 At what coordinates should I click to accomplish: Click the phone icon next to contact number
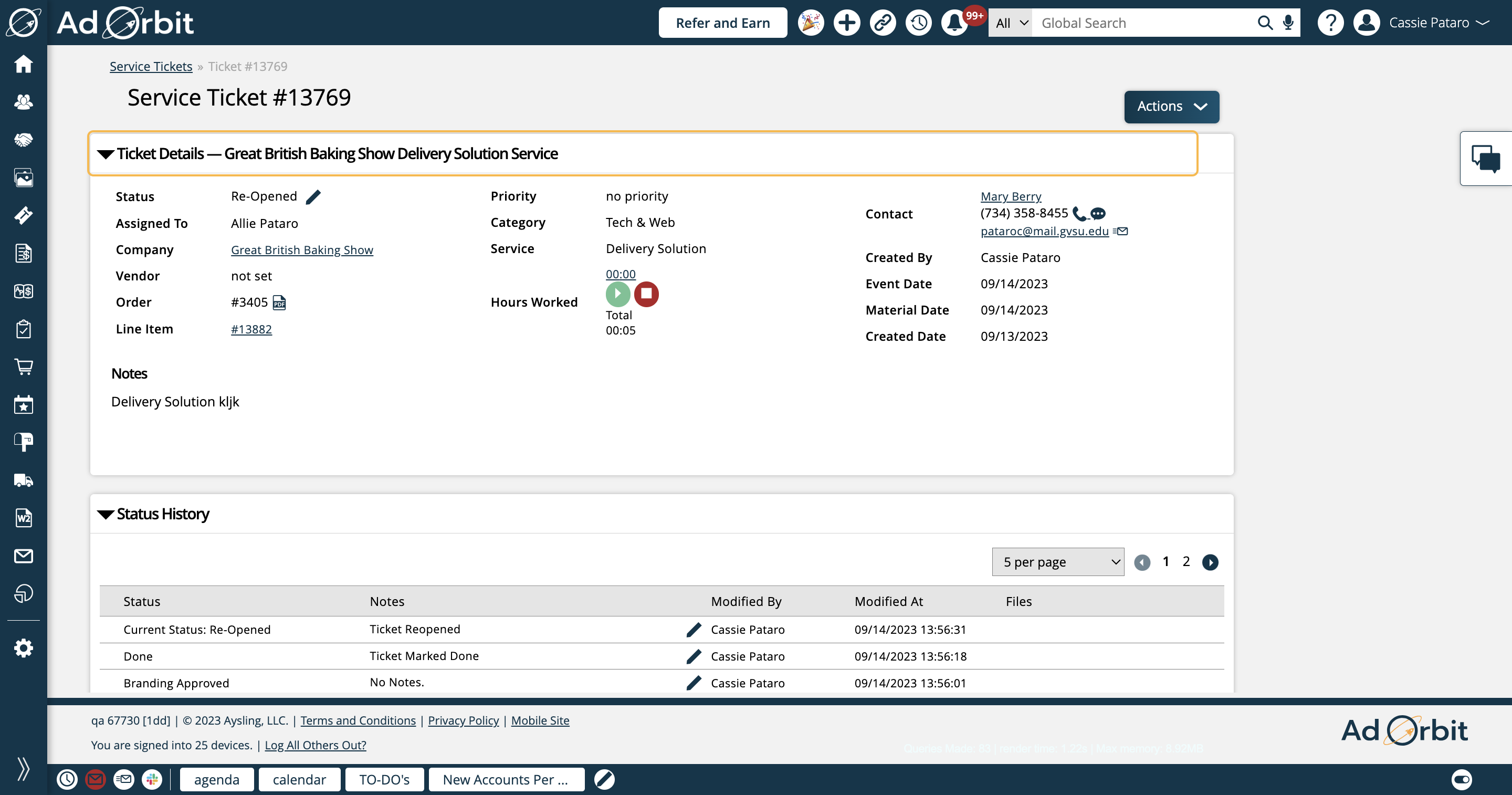click(x=1078, y=213)
